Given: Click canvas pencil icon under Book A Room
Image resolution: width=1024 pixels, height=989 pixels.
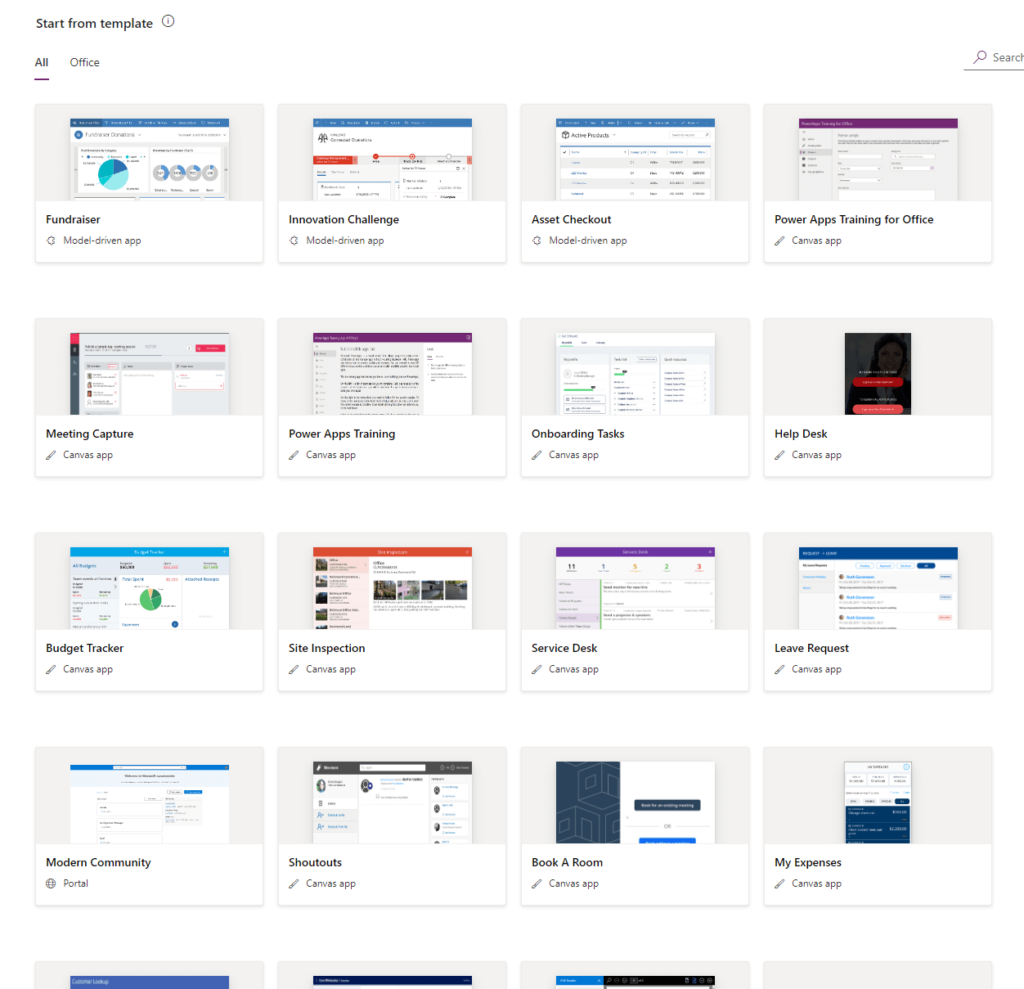Looking at the screenshot, I should [x=537, y=883].
